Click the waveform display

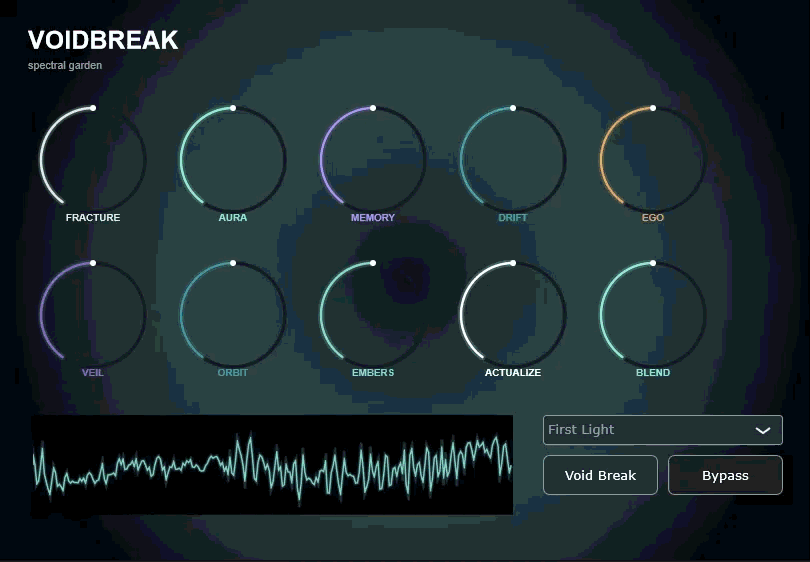coord(272,464)
